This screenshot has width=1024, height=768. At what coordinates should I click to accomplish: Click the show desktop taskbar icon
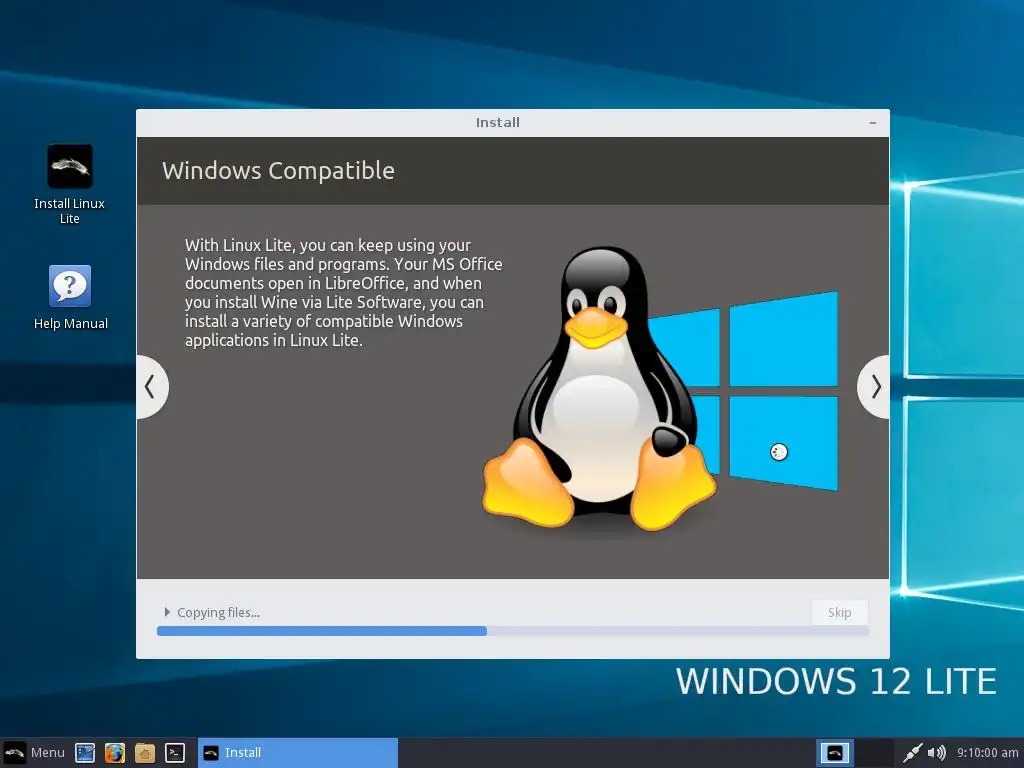[85, 753]
